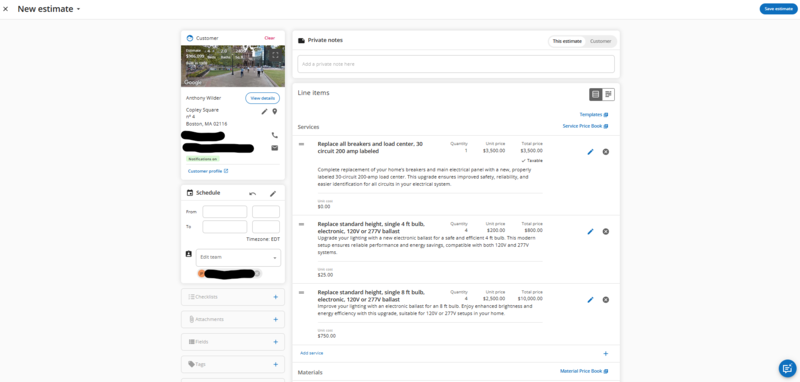Click the Checklists section label

(x=207, y=297)
